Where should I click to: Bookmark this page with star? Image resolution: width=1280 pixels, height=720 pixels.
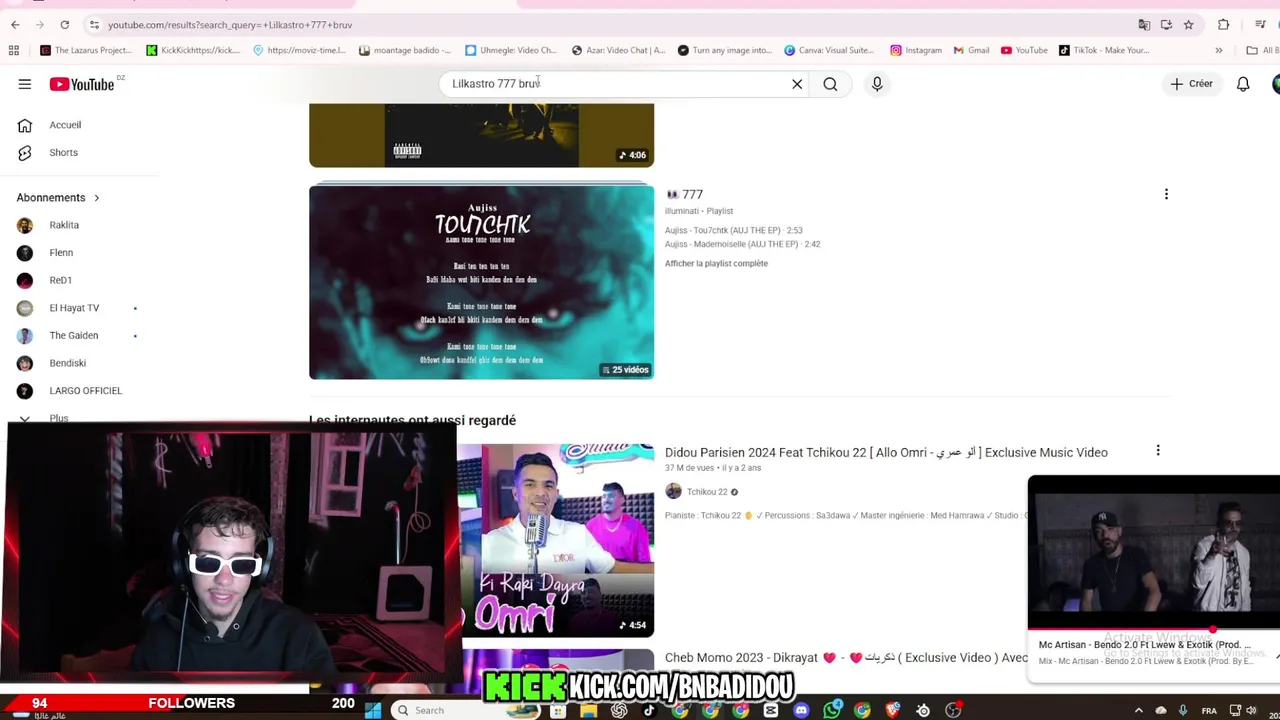pyautogui.click(x=1188, y=25)
